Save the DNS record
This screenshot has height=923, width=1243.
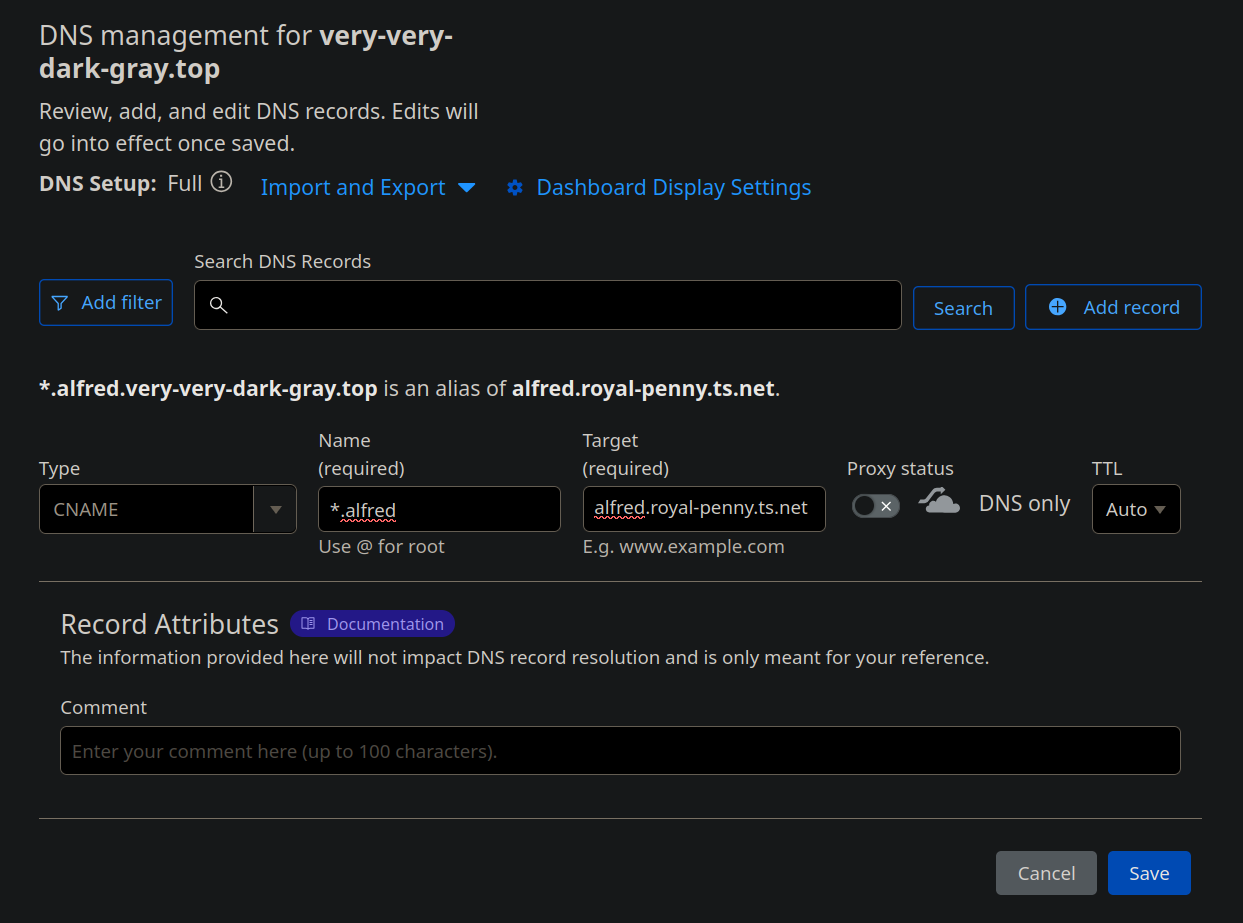1148,873
